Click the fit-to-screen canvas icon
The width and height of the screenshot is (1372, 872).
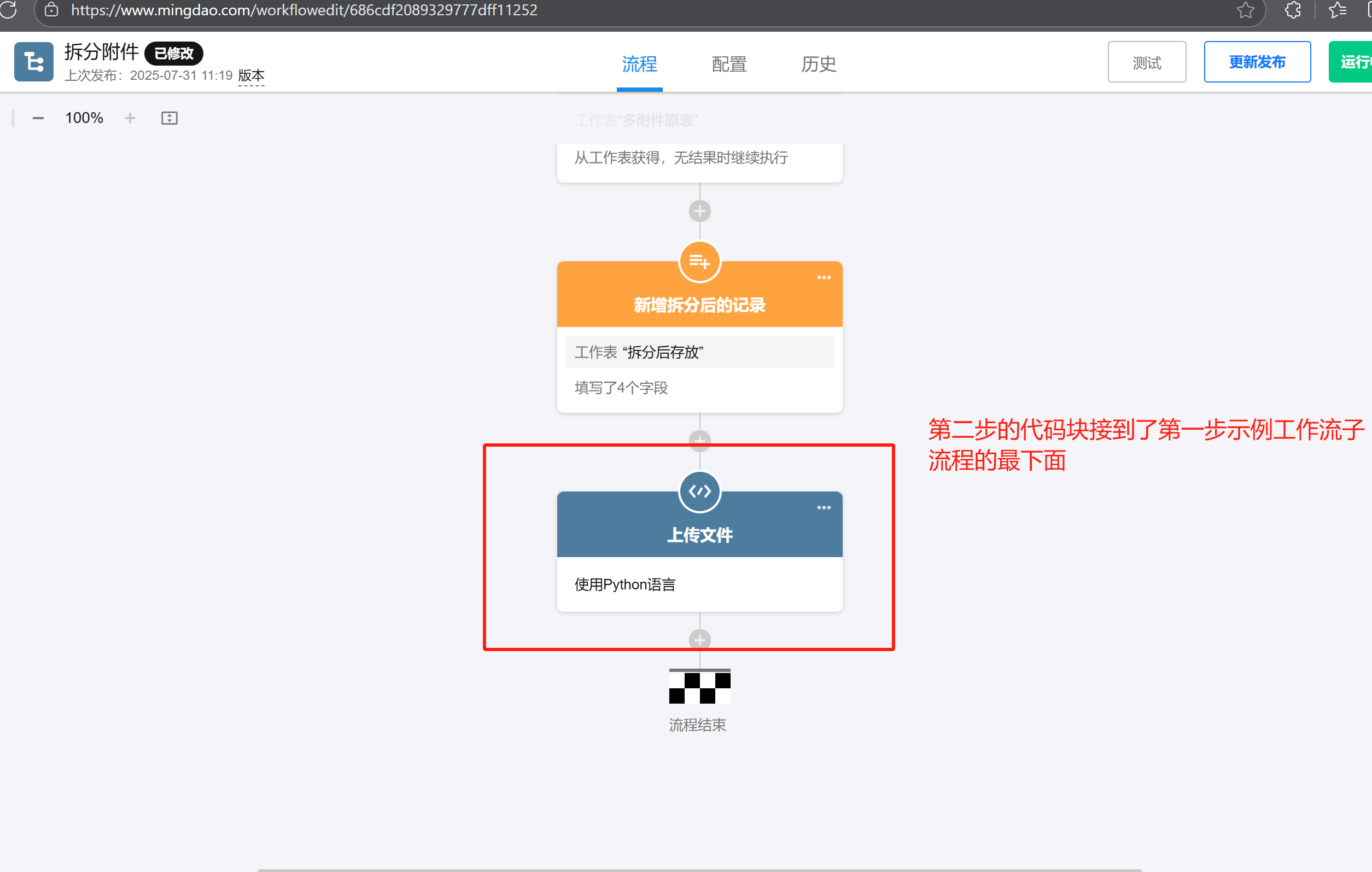169,118
